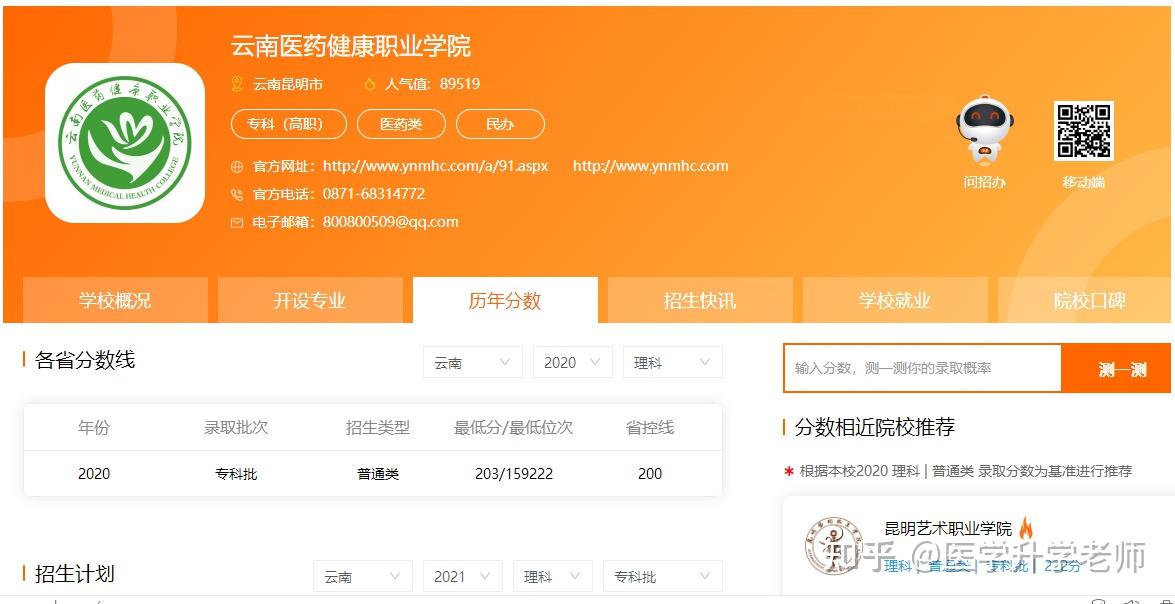This screenshot has width=1175, height=604.
Task: Click the popularity value 89519
Action: pyautogui.click(x=460, y=84)
